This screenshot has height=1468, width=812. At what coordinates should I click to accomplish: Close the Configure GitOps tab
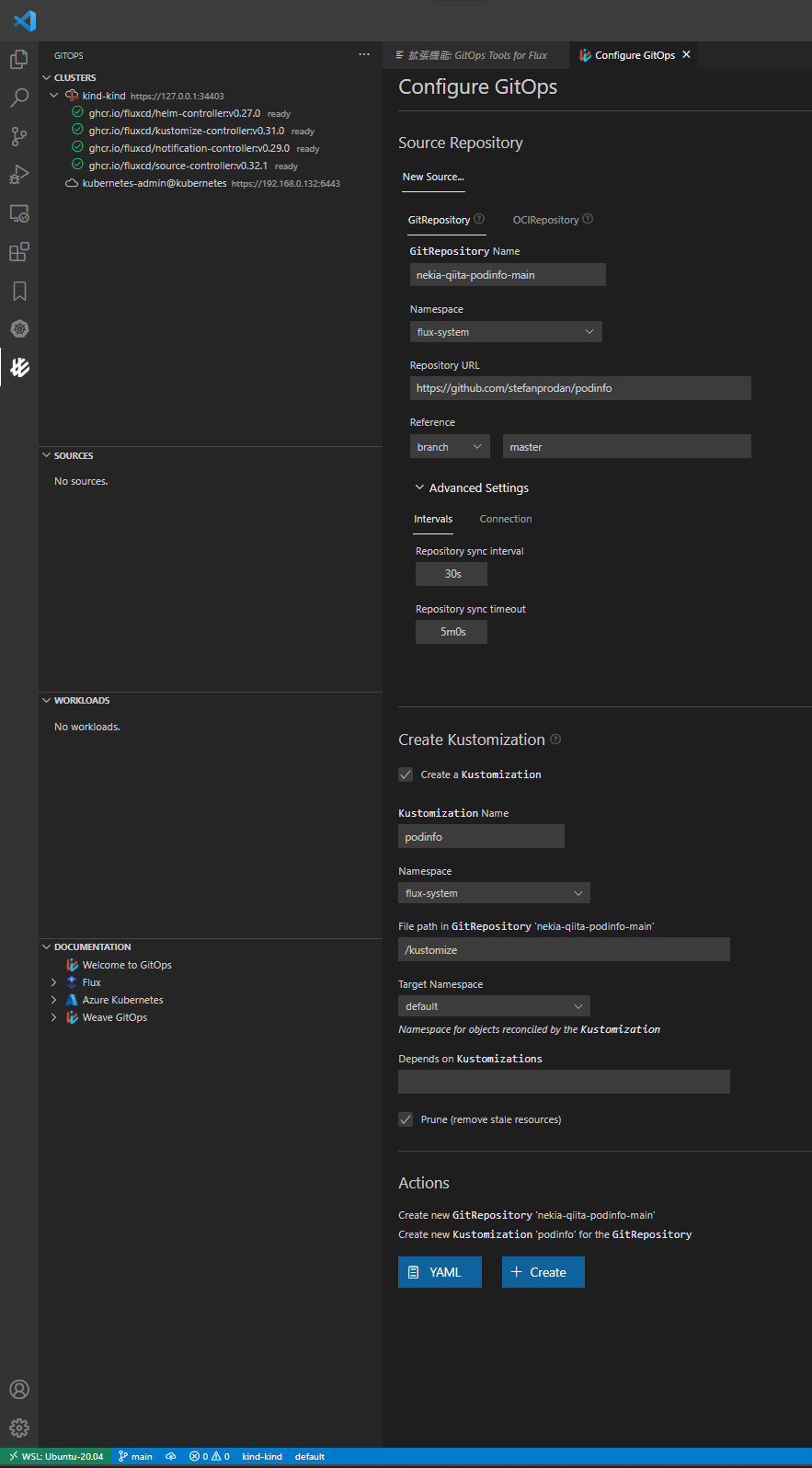click(x=686, y=55)
